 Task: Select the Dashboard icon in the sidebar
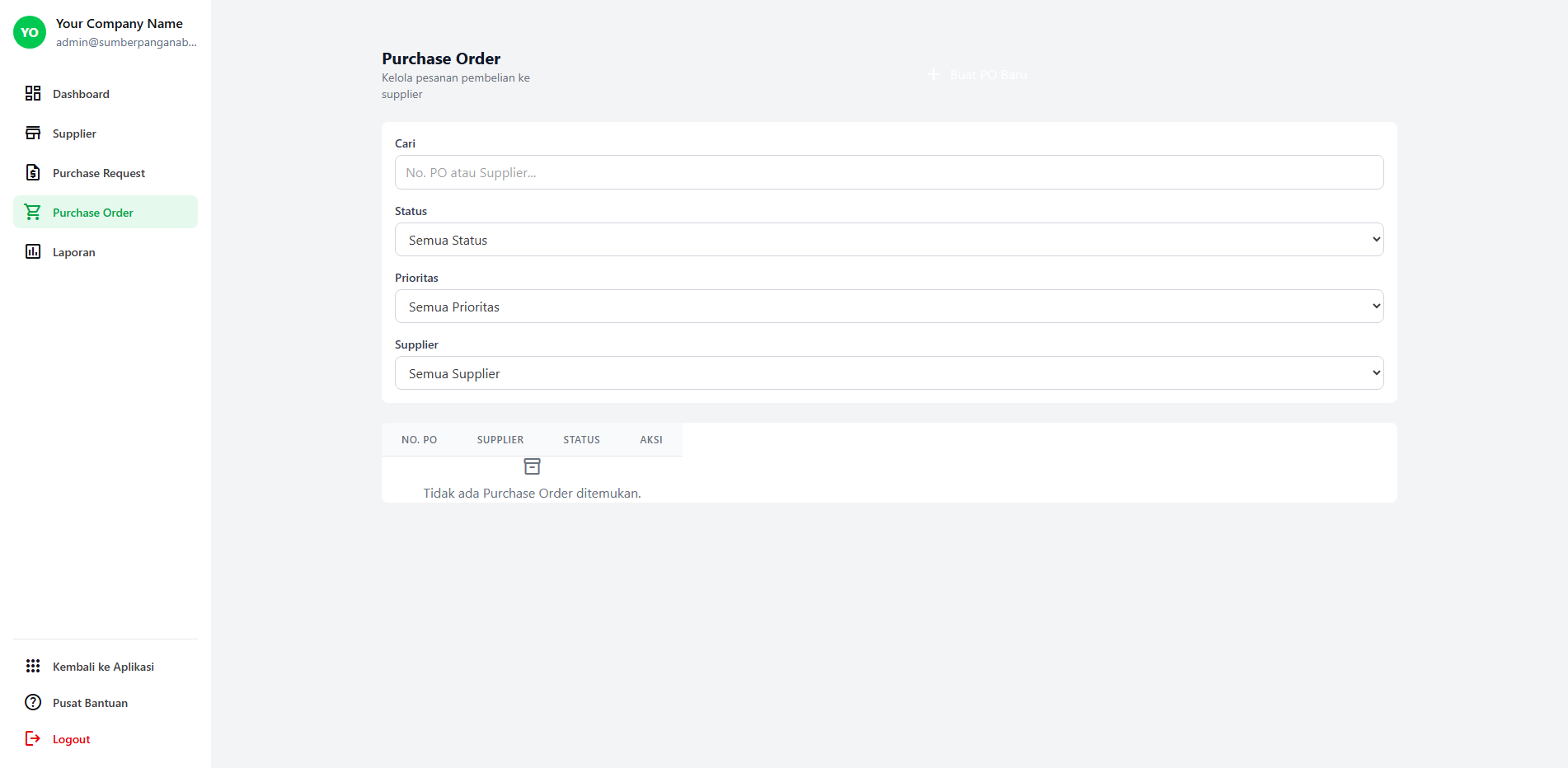point(33,93)
